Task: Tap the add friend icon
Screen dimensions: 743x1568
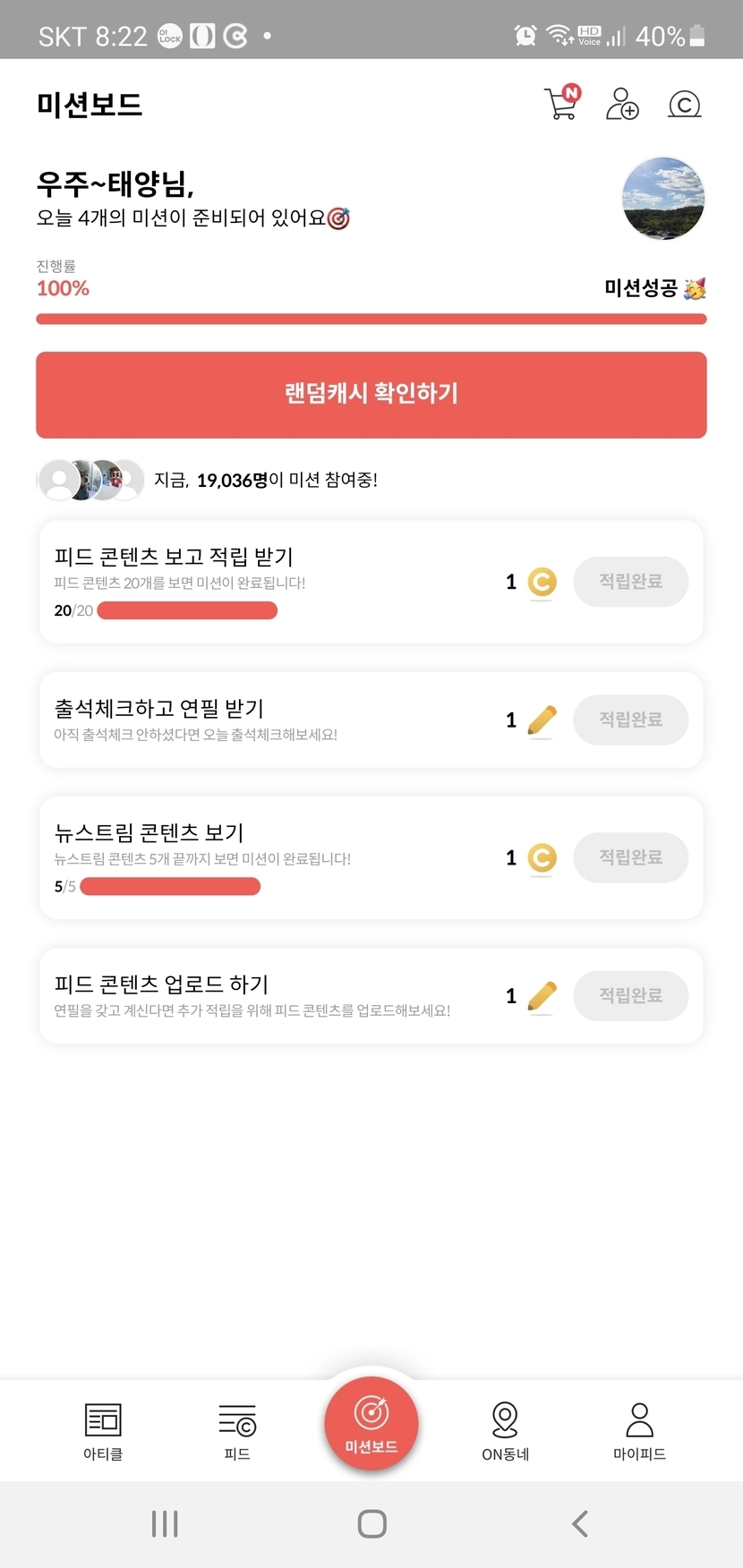Action: tap(622, 104)
